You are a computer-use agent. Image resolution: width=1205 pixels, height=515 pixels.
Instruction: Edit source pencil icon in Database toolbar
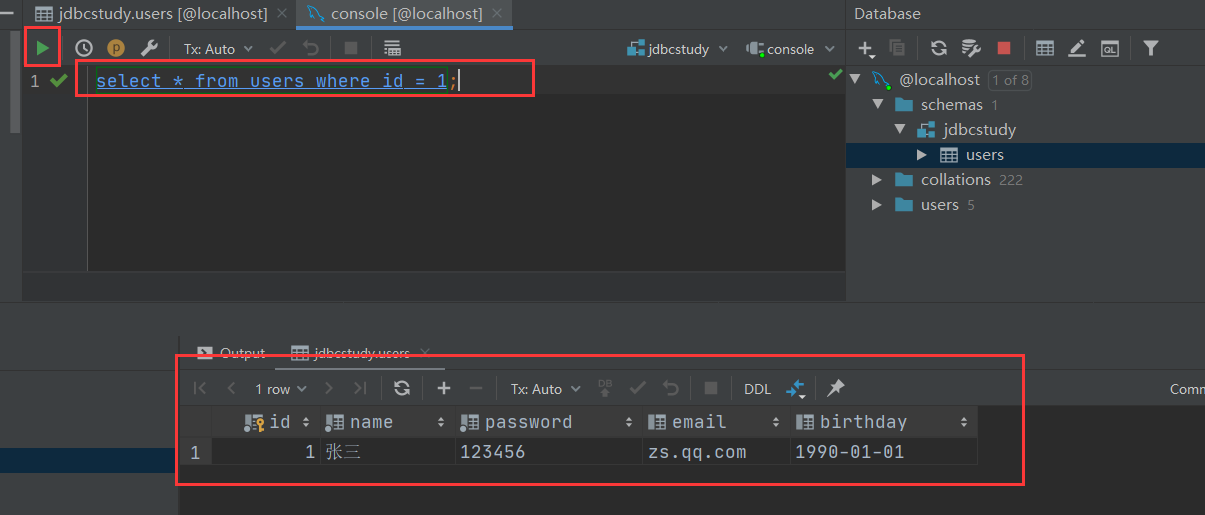click(x=1077, y=48)
